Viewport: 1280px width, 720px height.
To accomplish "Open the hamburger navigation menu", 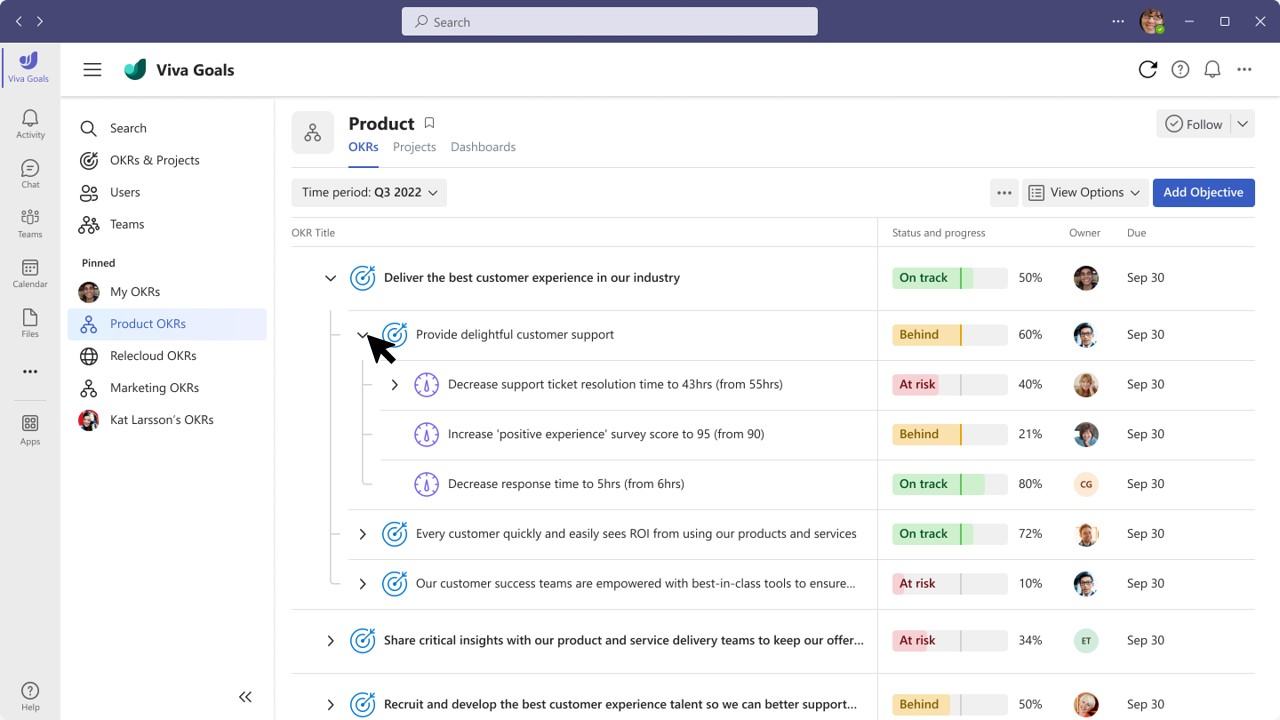I will tap(92, 69).
